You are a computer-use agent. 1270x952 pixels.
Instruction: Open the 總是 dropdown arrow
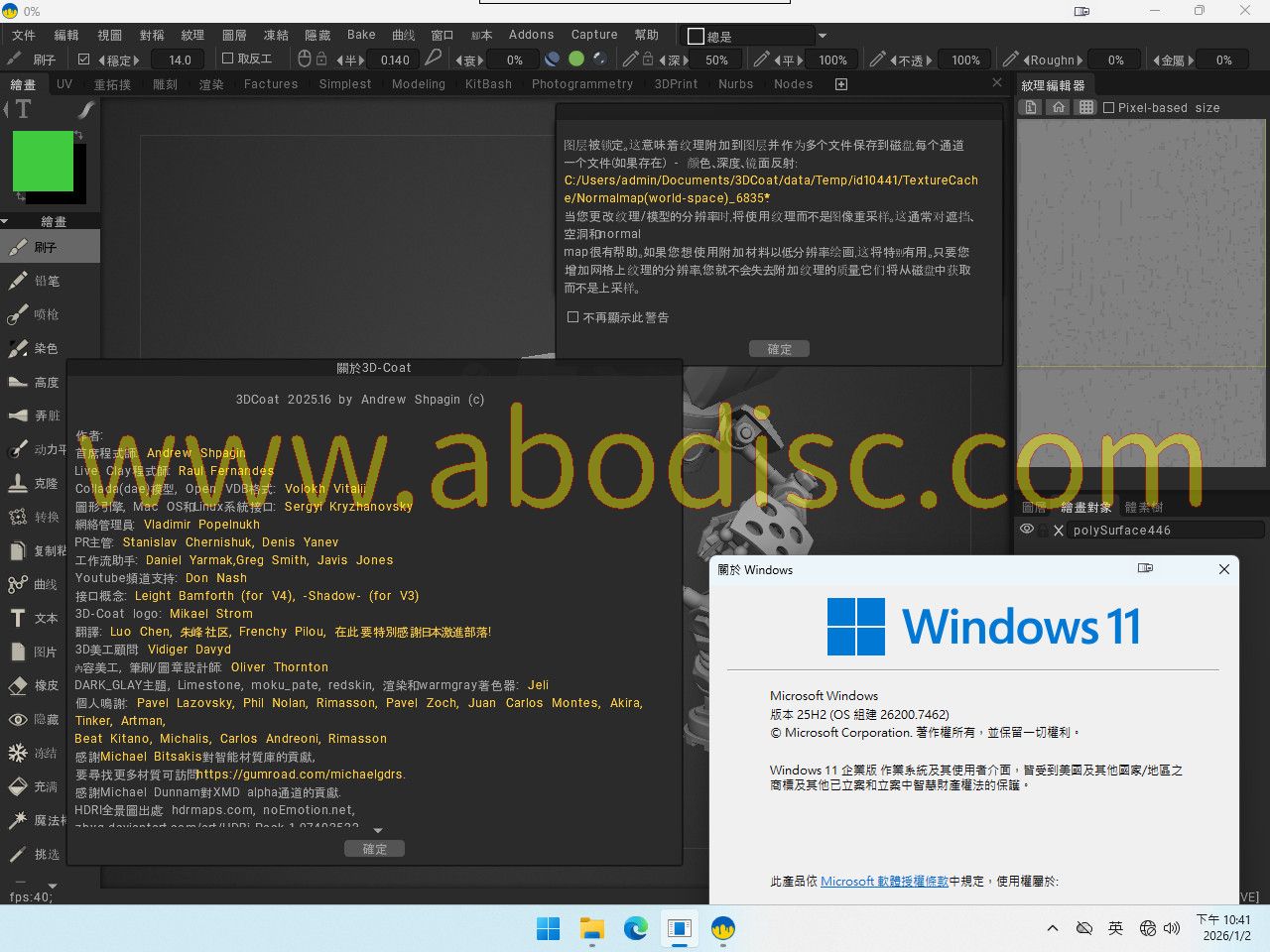[822, 36]
